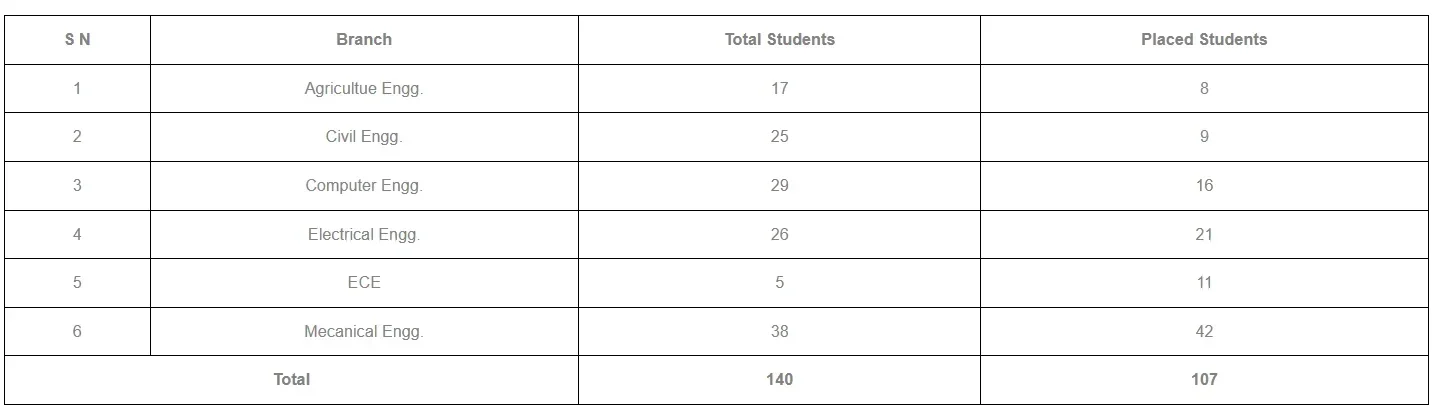Screen dimensions: 1436x405
Task: Click Mecanical Engg. placed students value 42
Action: point(1203,332)
